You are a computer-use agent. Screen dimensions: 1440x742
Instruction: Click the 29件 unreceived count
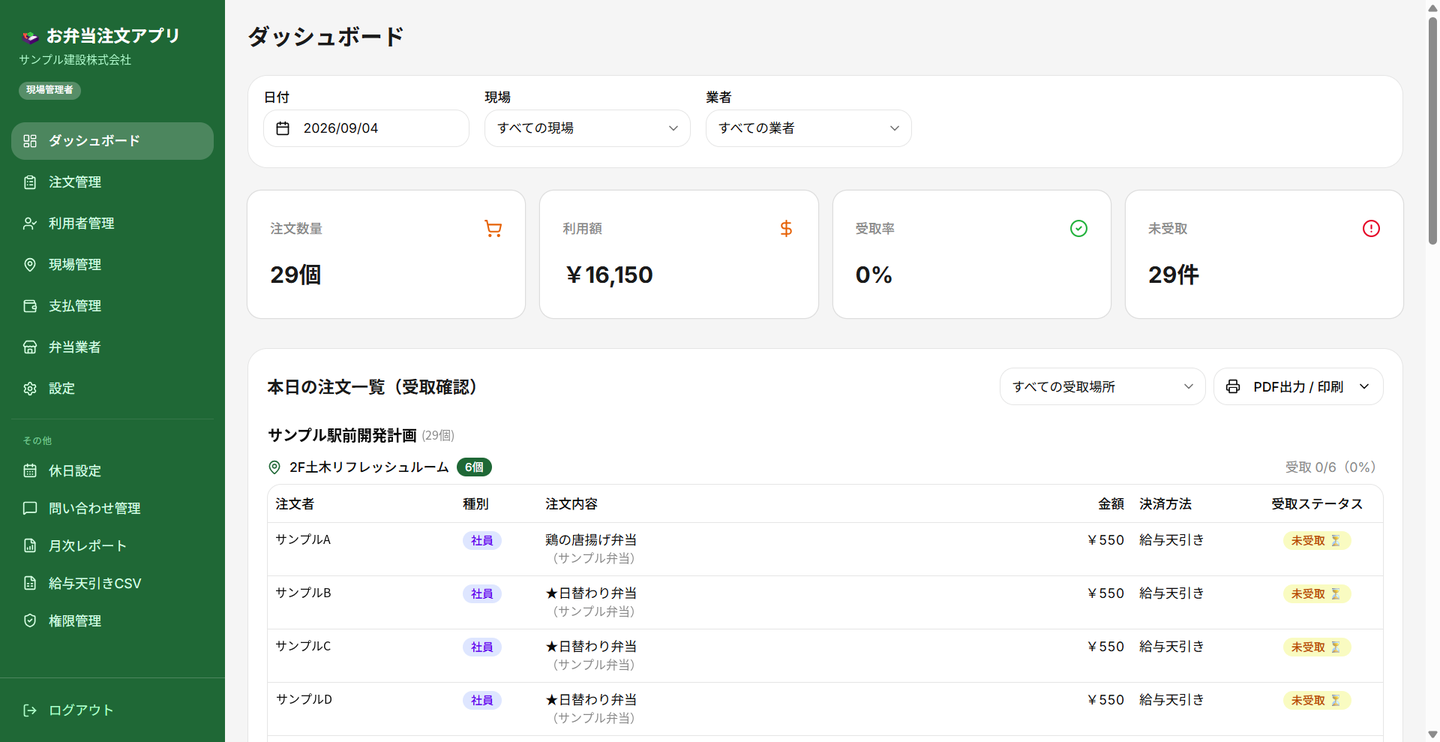tap(1173, 275)
